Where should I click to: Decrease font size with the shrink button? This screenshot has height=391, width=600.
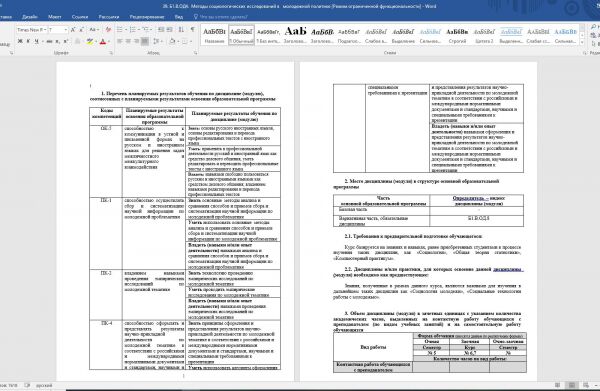coord(82,29)
